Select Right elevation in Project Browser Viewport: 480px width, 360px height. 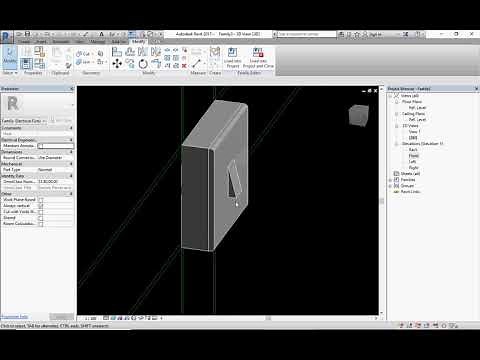pyautogui.click(x=414, y=168)
